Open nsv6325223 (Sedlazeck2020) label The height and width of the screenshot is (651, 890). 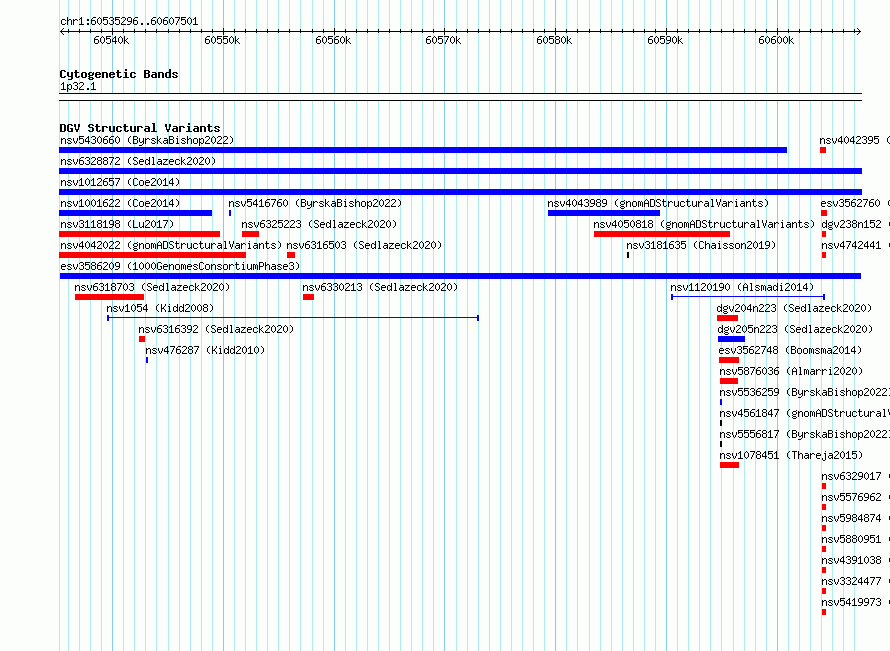(319, 224)
